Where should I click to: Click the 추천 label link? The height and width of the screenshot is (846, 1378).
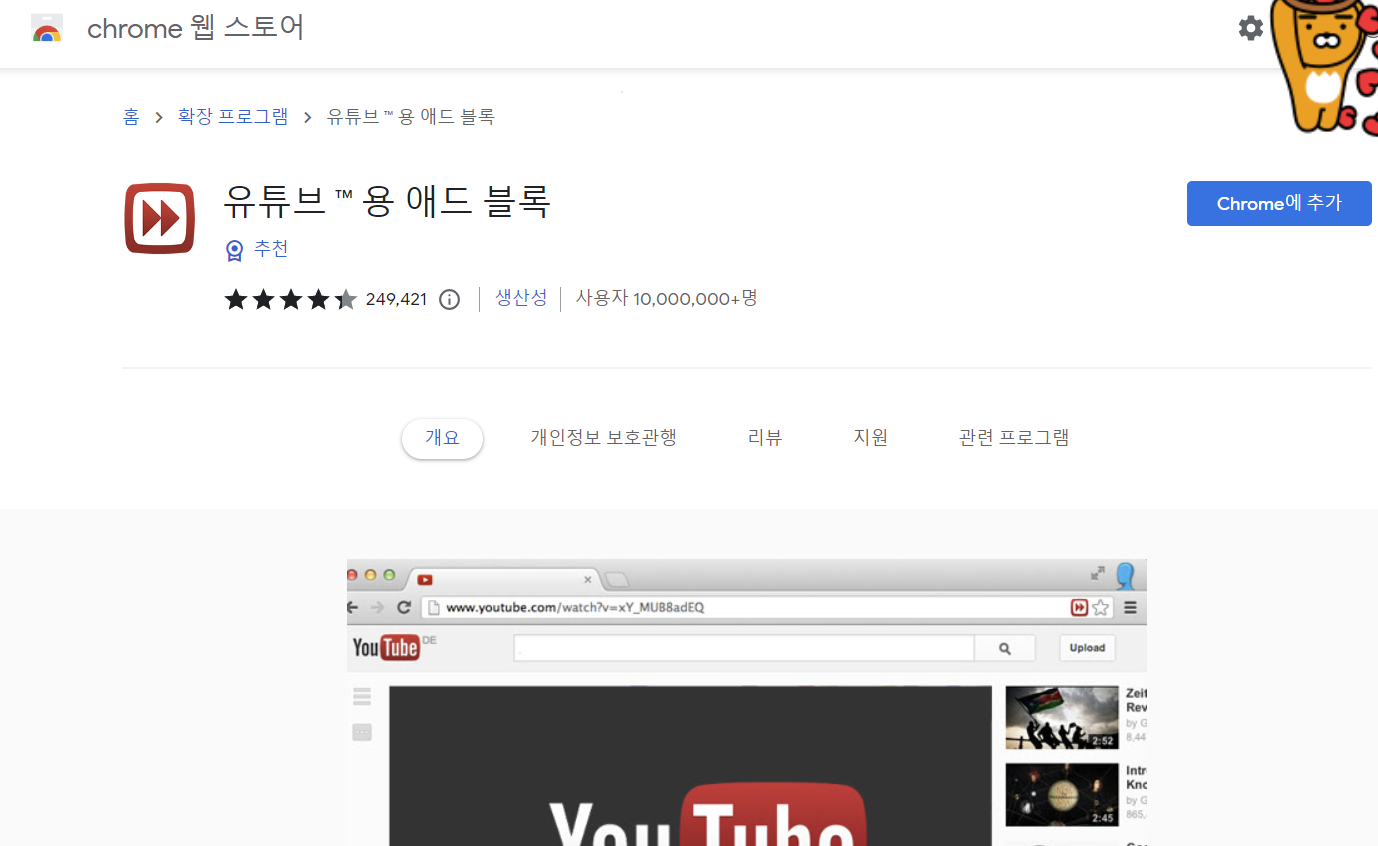pyautogui.click(x=271, y=249)
